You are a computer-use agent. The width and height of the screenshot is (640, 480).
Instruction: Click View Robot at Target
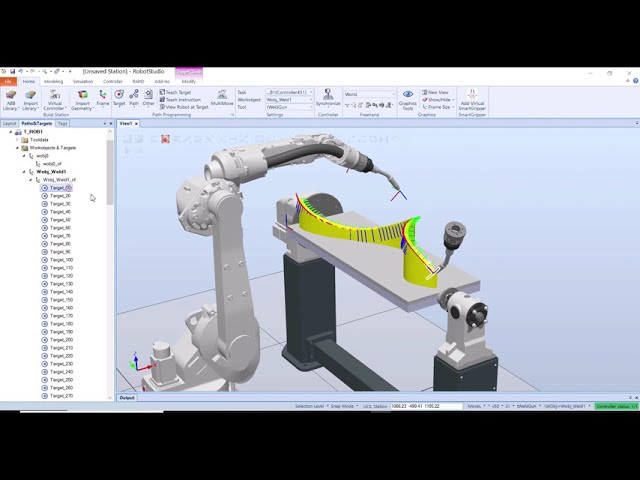pyautogui.click(x=184, y=107)
